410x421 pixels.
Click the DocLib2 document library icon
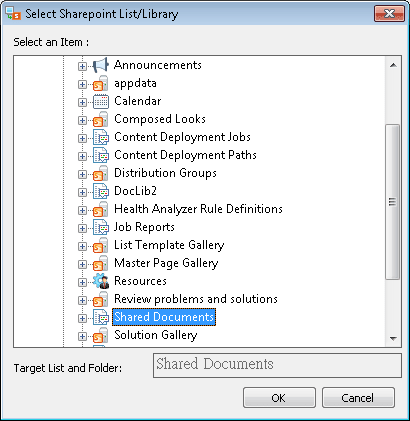[x=101, y=191]
